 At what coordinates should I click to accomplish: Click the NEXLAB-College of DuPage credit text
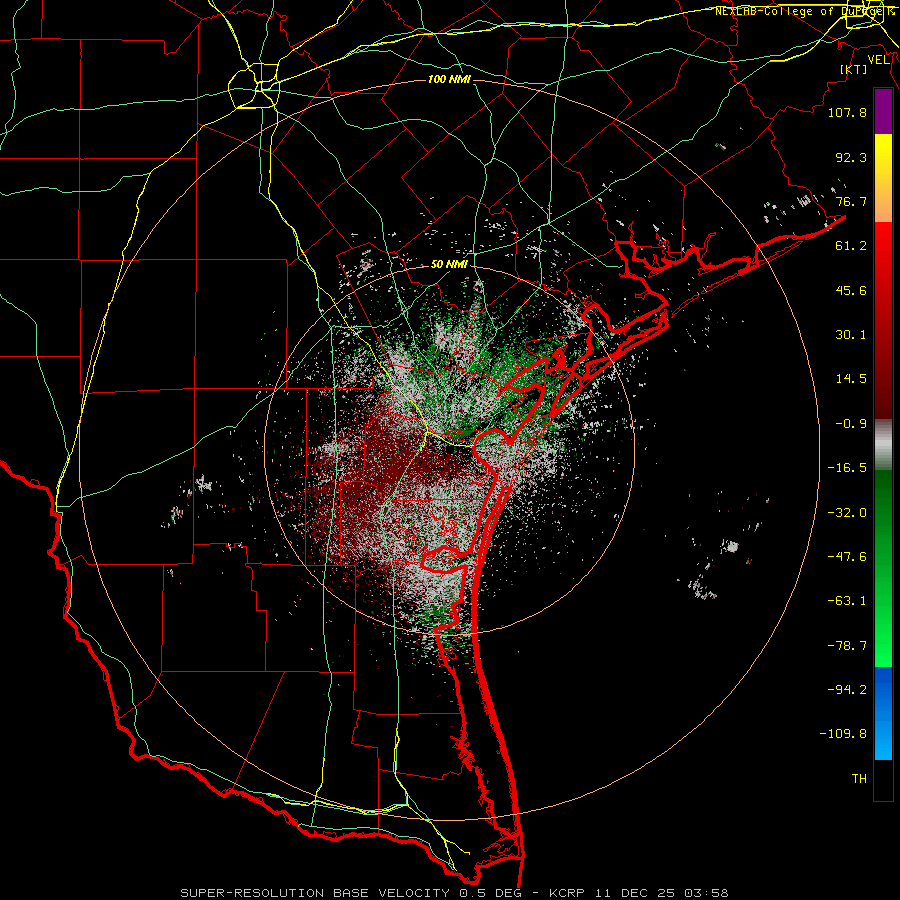[x=803, y=11]
